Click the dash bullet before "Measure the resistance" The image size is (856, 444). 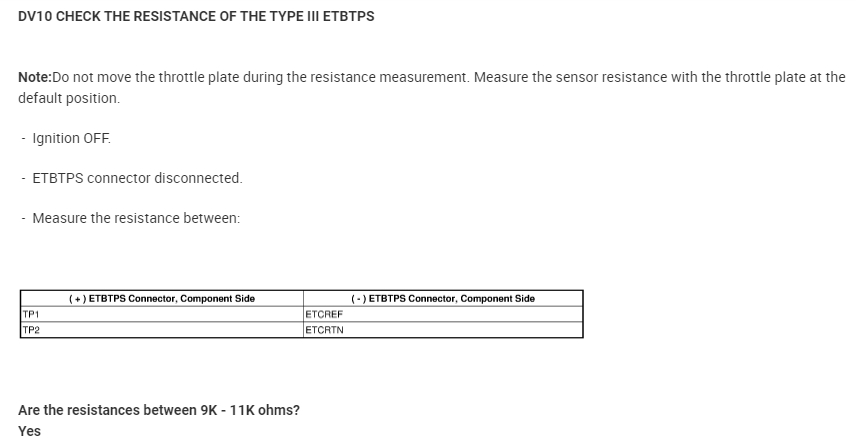(x=24, y=218)
